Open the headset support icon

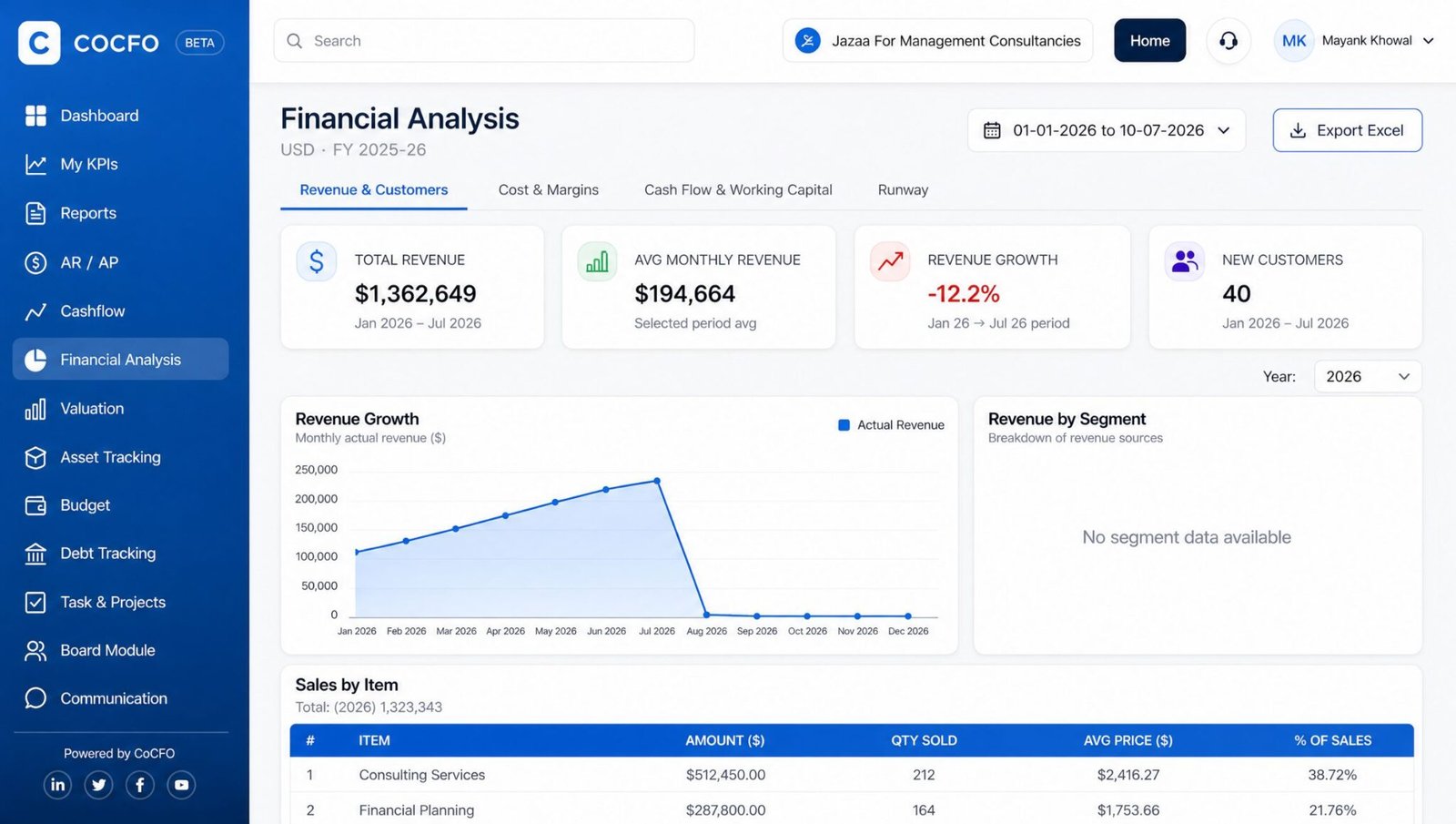coord(1228,41)
